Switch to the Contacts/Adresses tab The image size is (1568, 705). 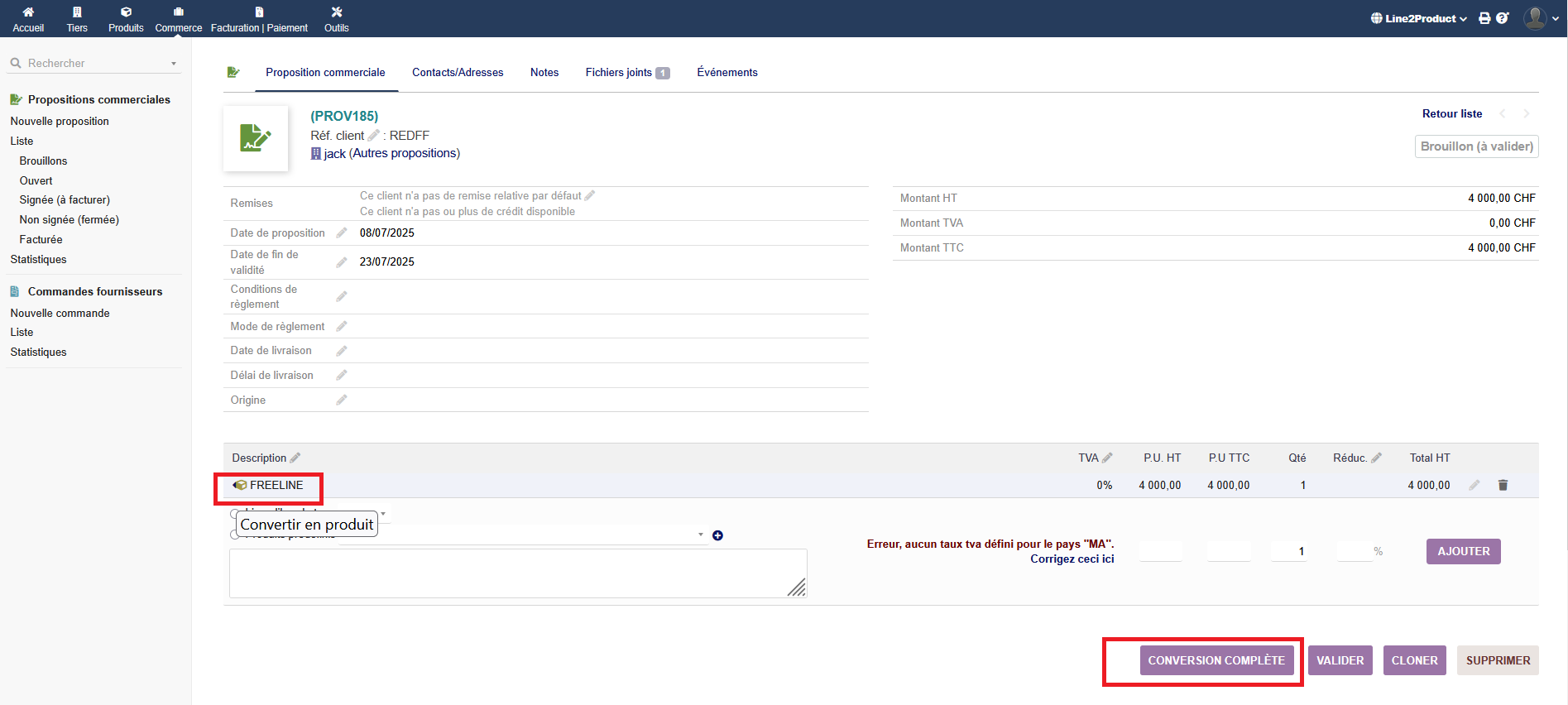pyautogui.click(x=458, y=73)
